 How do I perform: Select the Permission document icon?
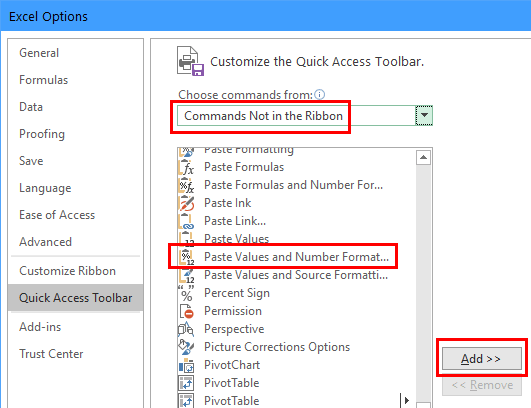[x=186, y=311]
